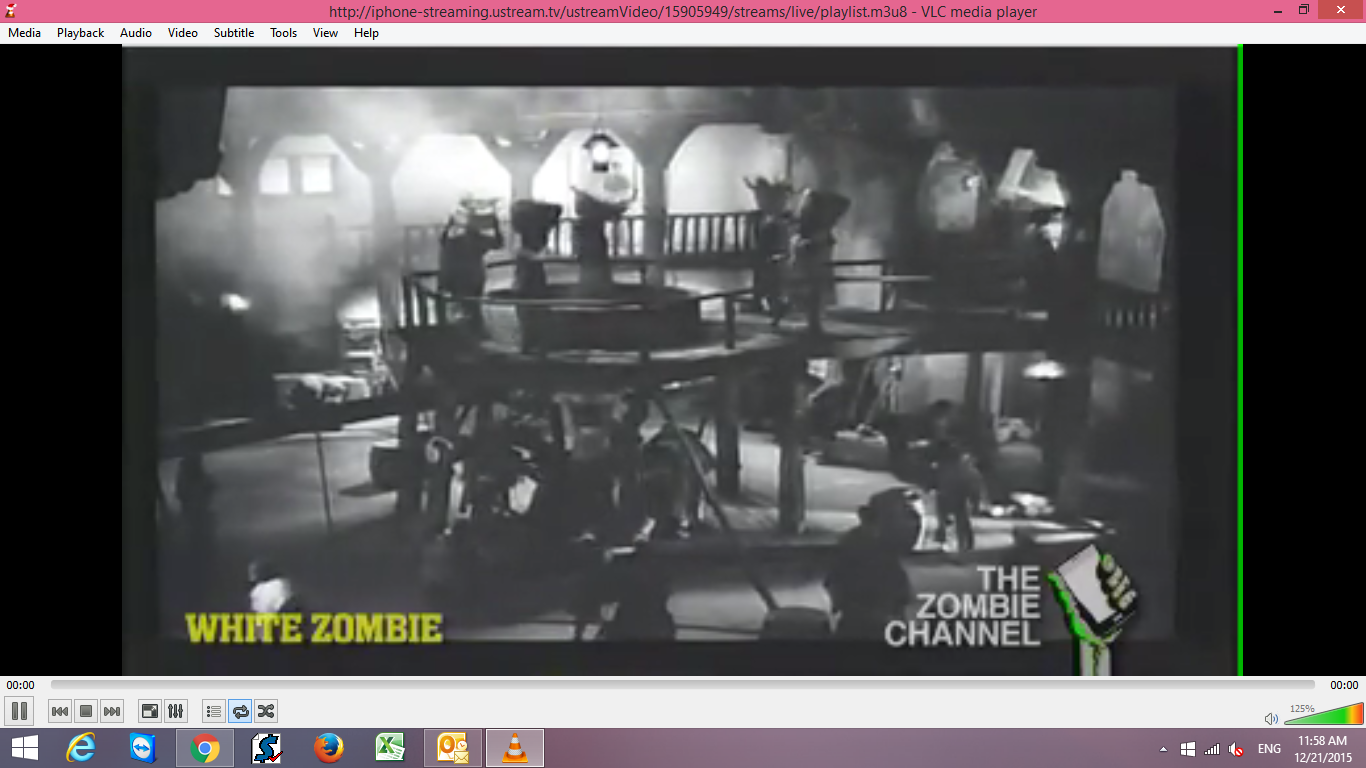1366x768 pixels.
Task: Open the Playback menu
Action: click(x=80, y=33)
